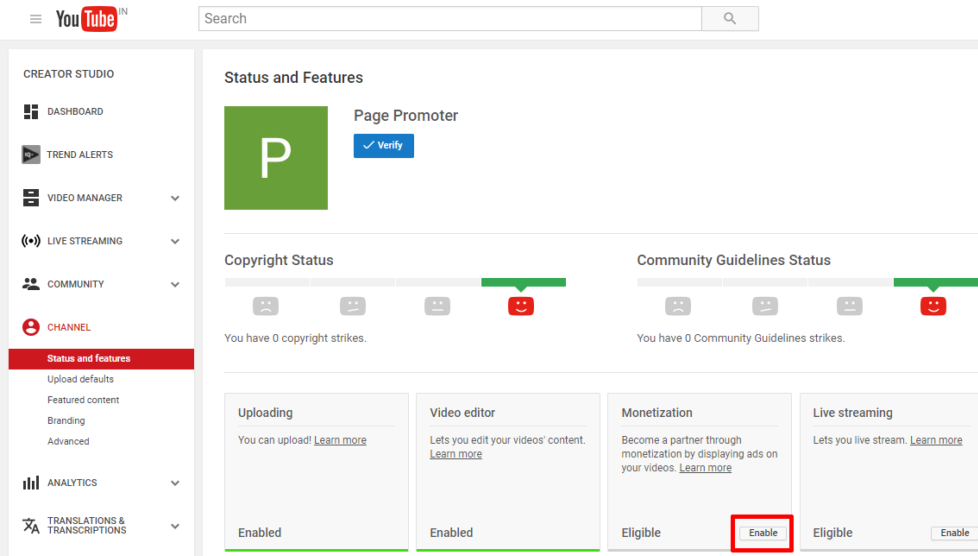Select the Channel section label
This screenshot has width=978, height=556.
click(69, 327)
